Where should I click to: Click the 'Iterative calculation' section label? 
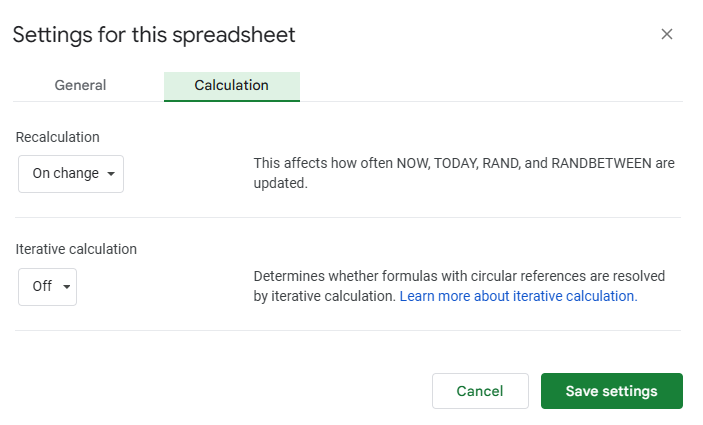tap(76, 249)
